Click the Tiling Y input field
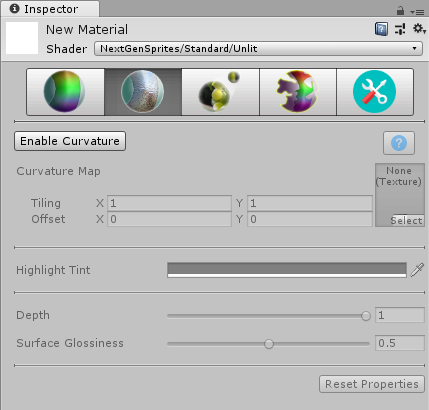This screenshot has height=410, width=429. [x=310, y=203]
